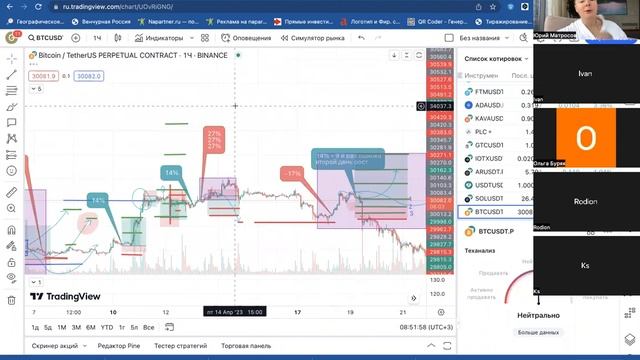Screen dimensions: 640x360
Task: Expand the Скринер акций dropdown arrow
Action: click(x=85, y=346)
